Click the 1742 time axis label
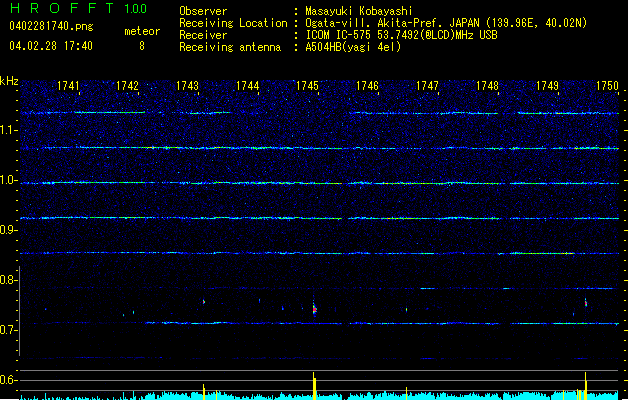This screenshot has width=629, height=400. coord(128,86)
